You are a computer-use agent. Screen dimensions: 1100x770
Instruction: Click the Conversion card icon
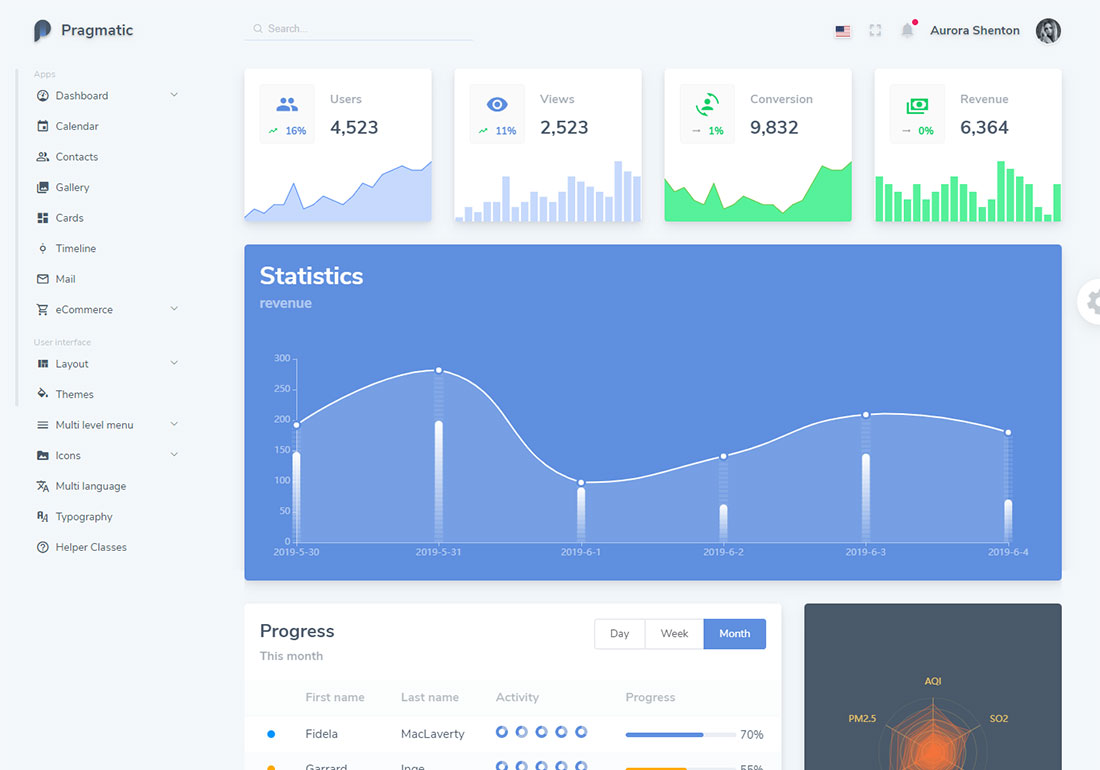707,104
